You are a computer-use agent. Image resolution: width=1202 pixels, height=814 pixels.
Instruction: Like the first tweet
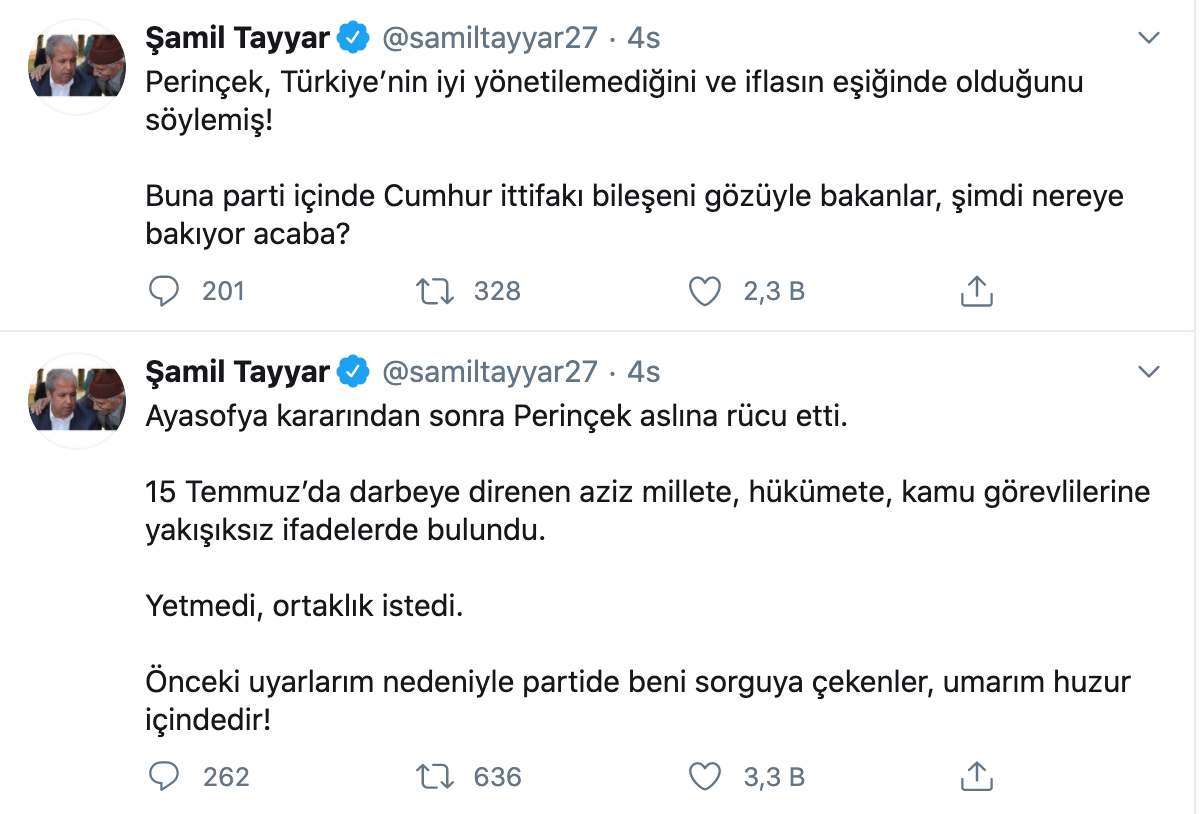click(x=706, y=291)
